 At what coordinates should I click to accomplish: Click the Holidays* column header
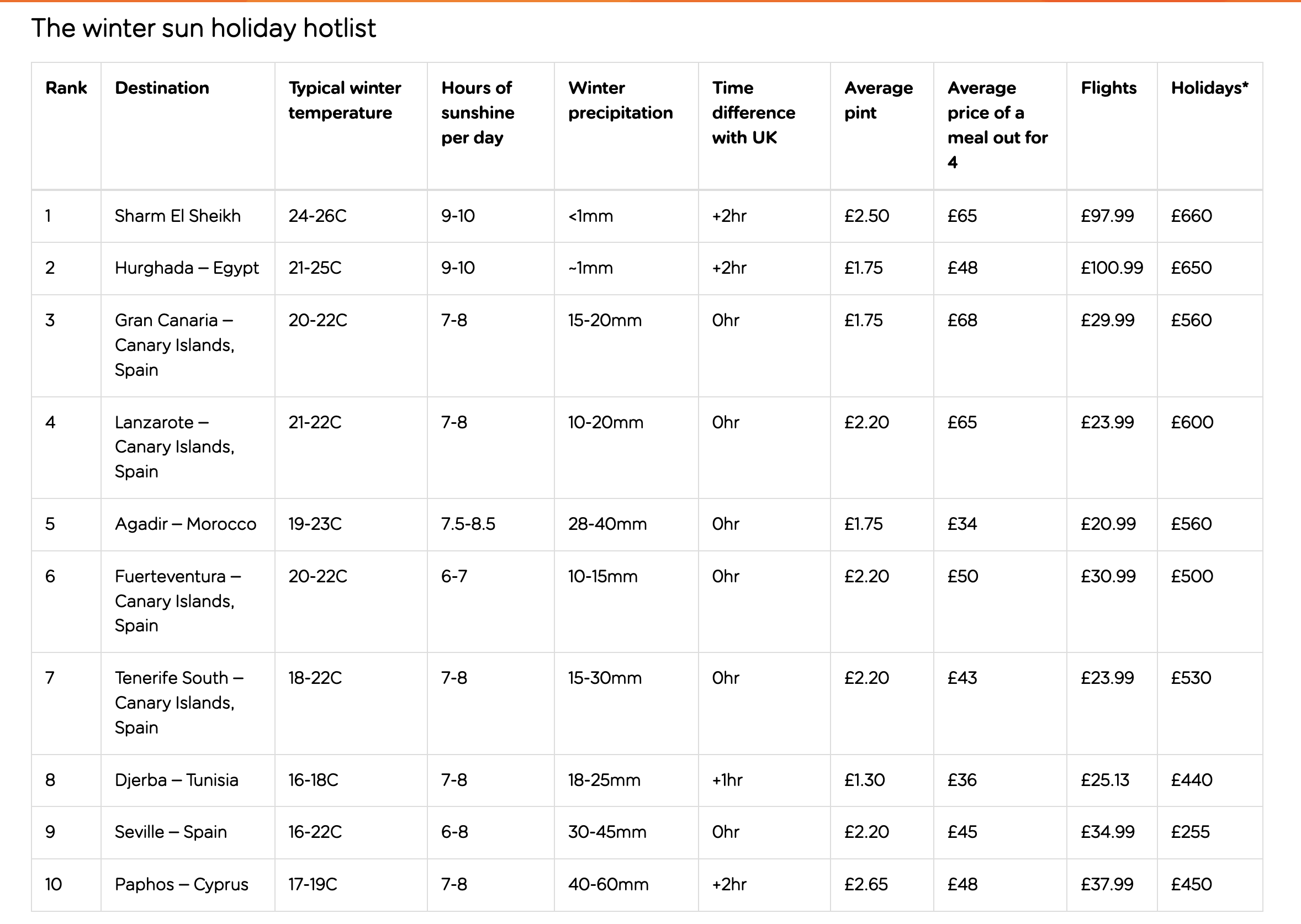tap(1209, 88)
